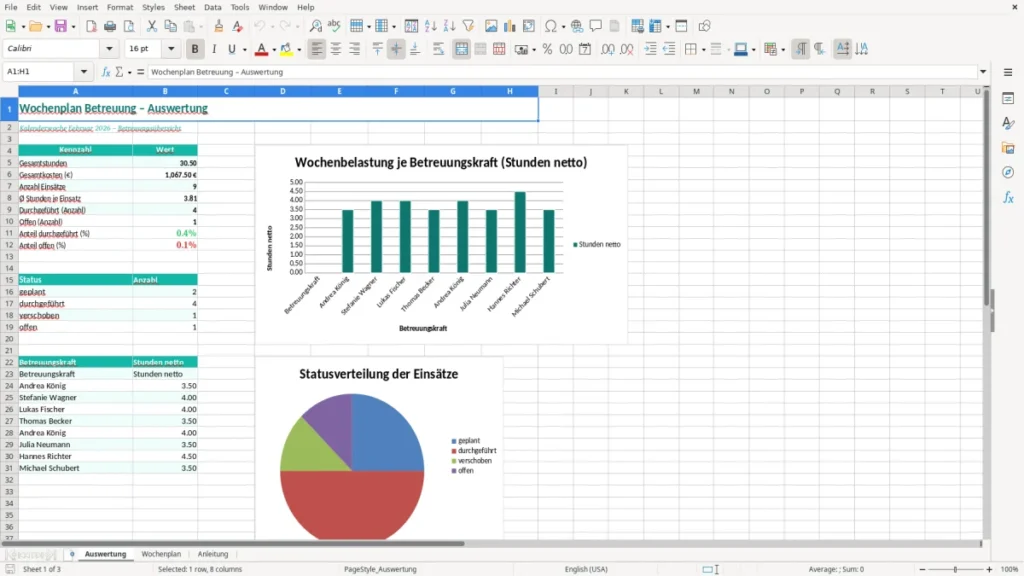Switch to the Anleitung sheet tab

coord(213,554)
